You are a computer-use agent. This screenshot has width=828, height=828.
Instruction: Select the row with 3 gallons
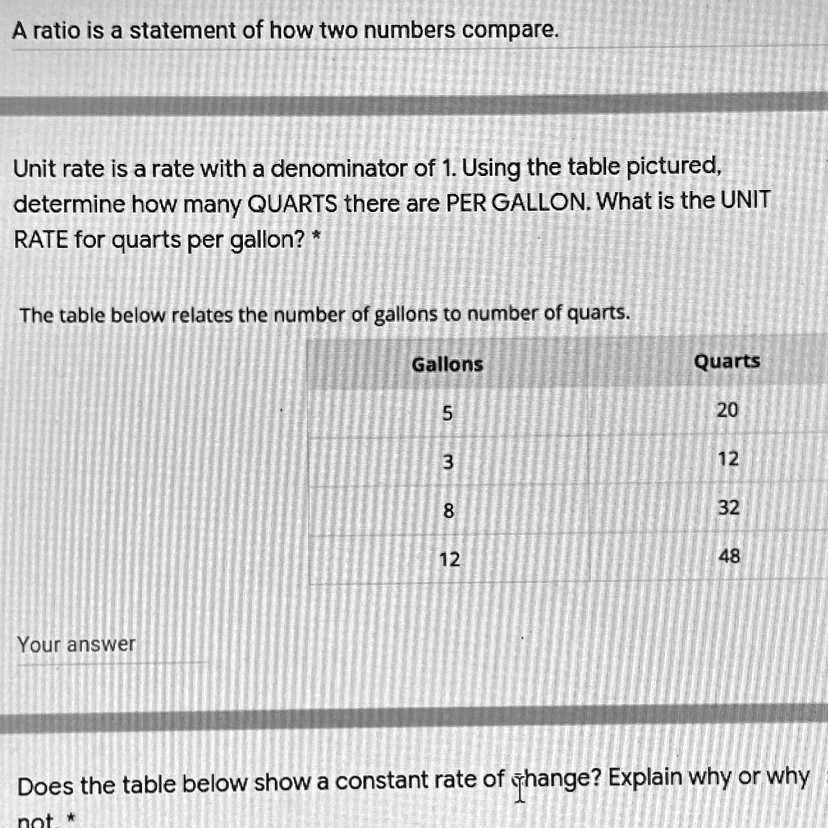pyautogui.click(x=447, y=462)
